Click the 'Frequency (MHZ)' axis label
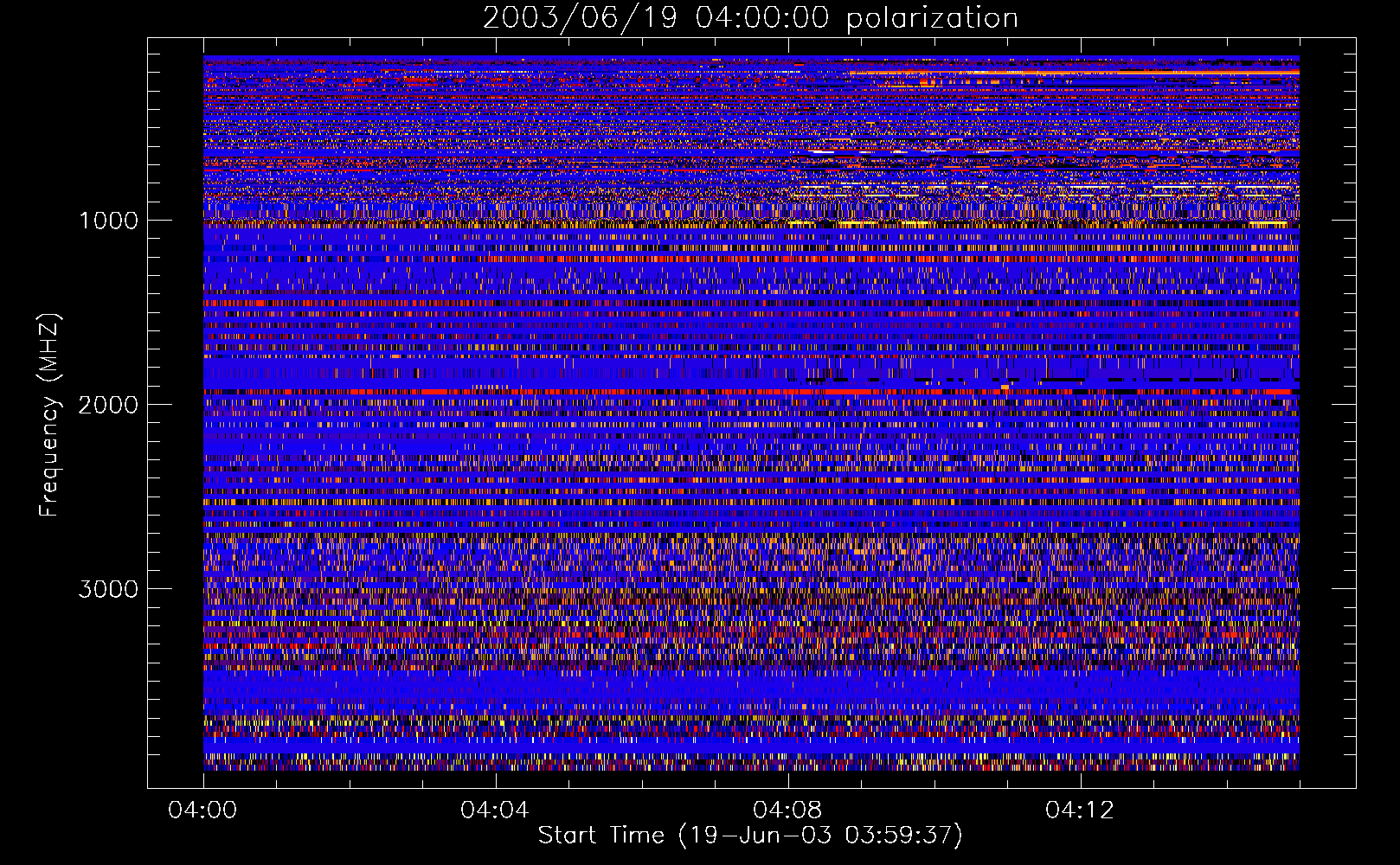1400x865 pixels. [49, 415]
